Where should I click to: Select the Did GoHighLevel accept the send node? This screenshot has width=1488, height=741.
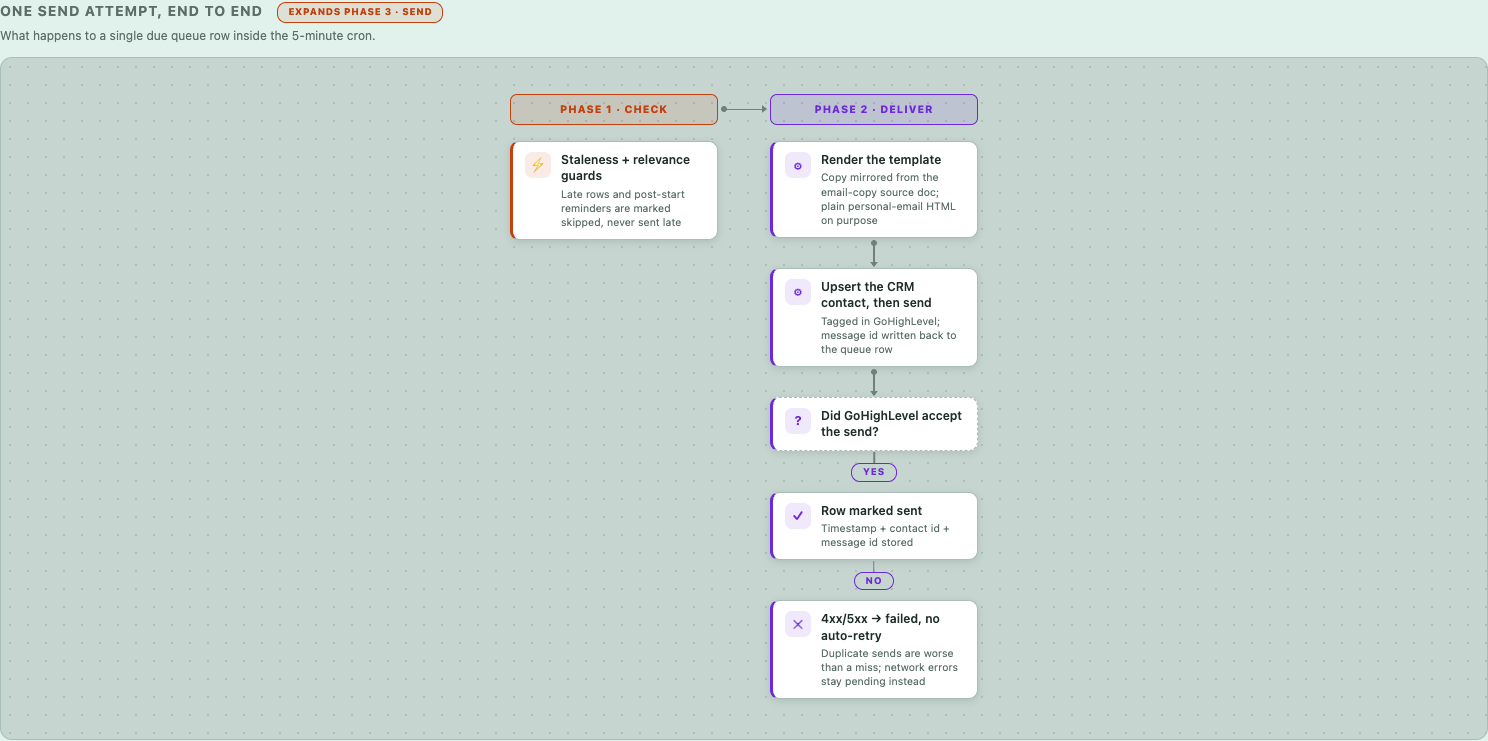pyautogui.click(x=874, y=424)
